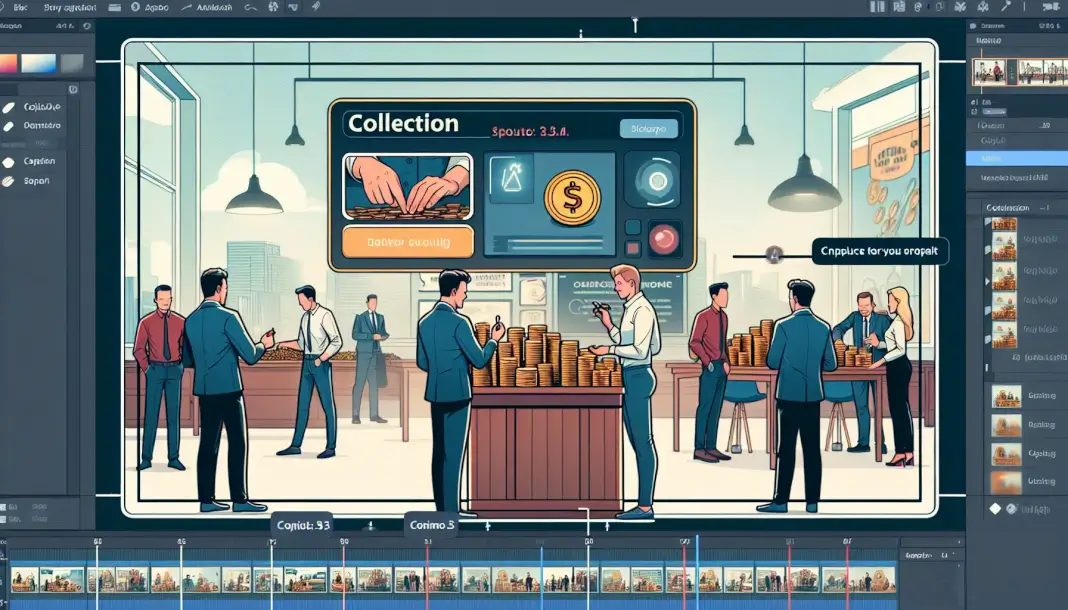This screenshot has height=610, width=1068.
Task: Expand the Collection section in right panel
Action: pos(1008,208)
